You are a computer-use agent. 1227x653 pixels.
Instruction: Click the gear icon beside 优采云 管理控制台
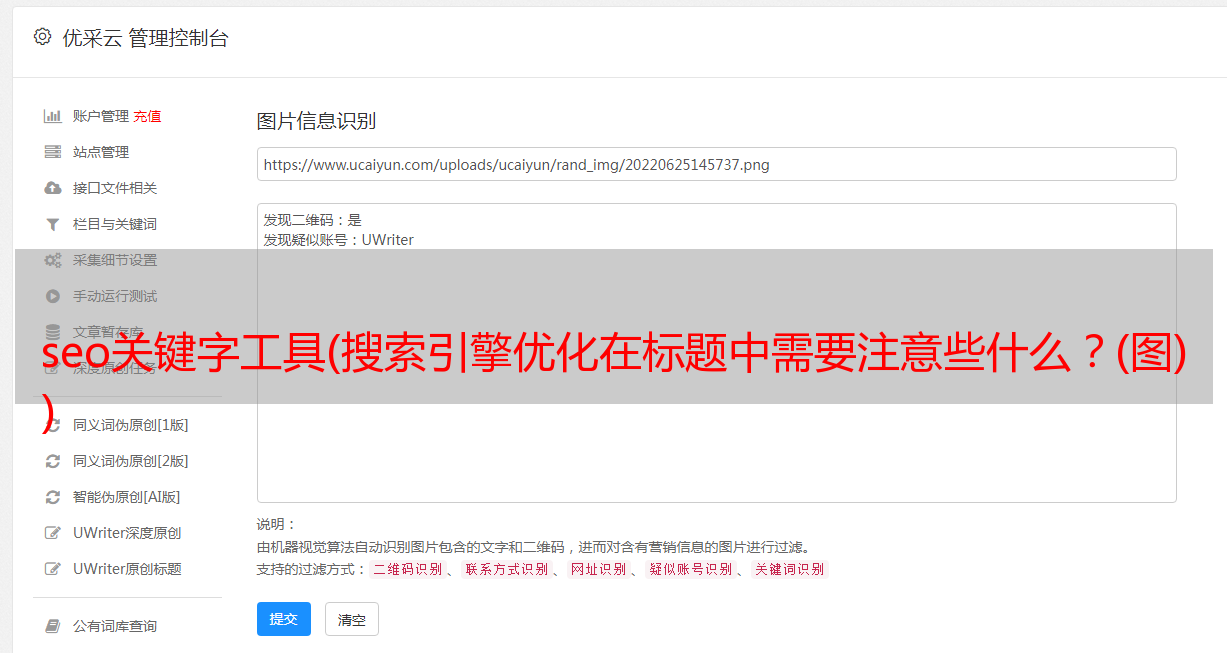coord(42,37)
